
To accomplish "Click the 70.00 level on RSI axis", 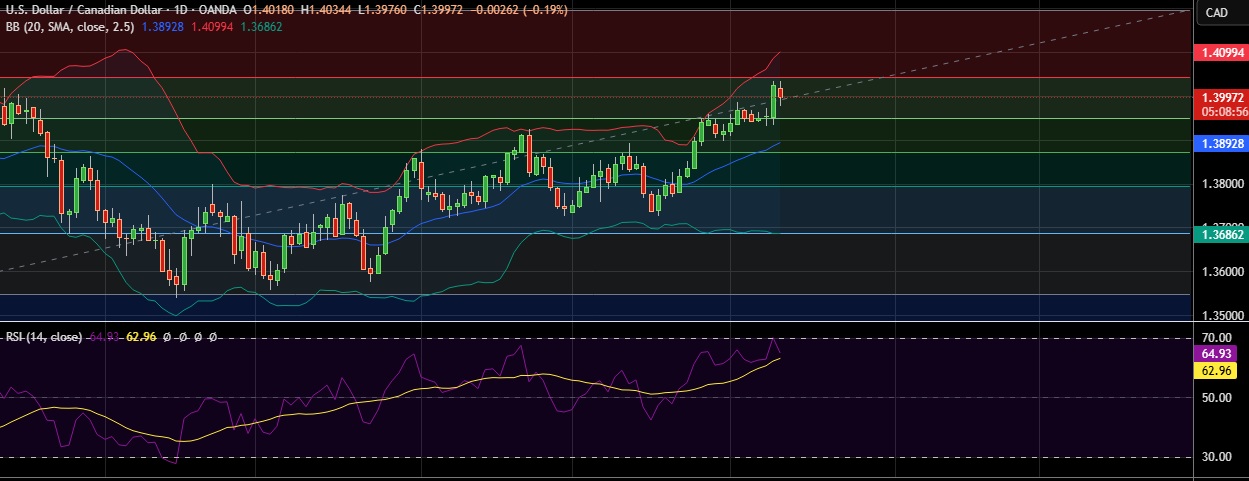I will pos(1216,338).
